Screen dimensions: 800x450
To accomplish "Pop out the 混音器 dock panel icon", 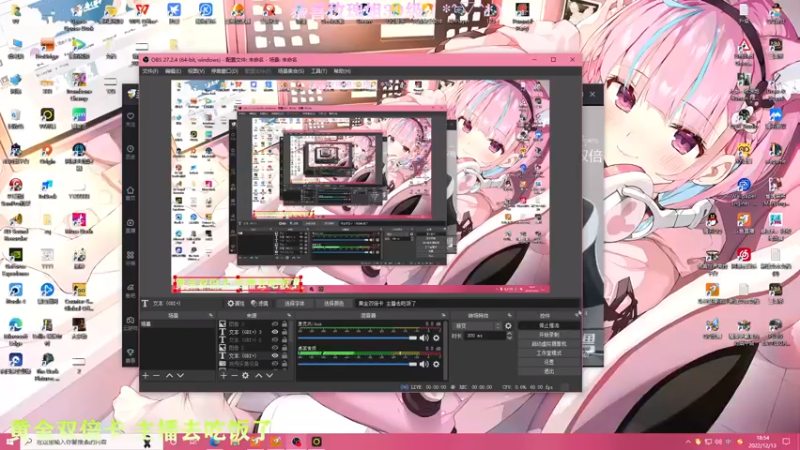I will 443,315.
